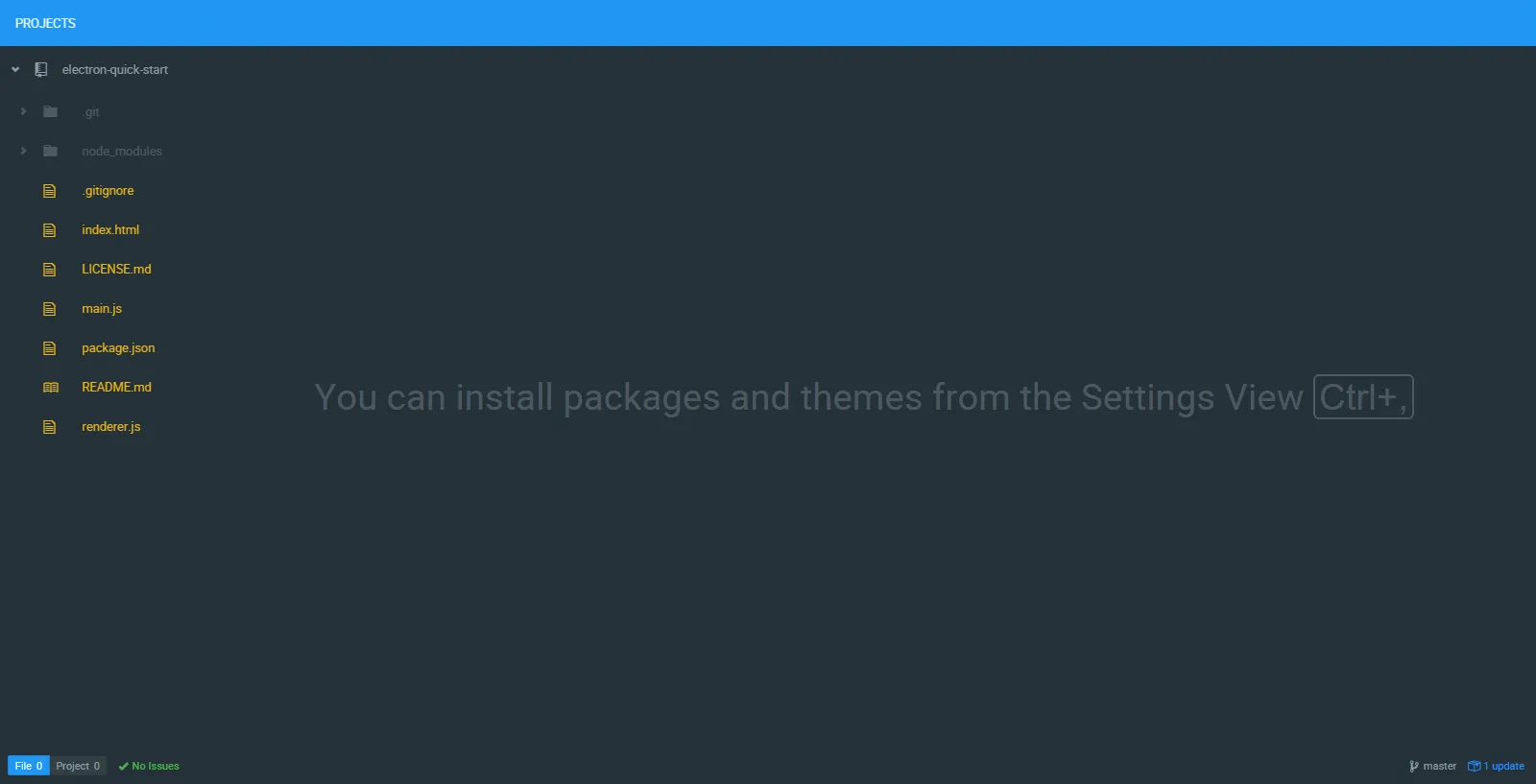Screen dimensions: 1536x784
Task: Click the git branch icon near master
Action: pos(1413,767)
